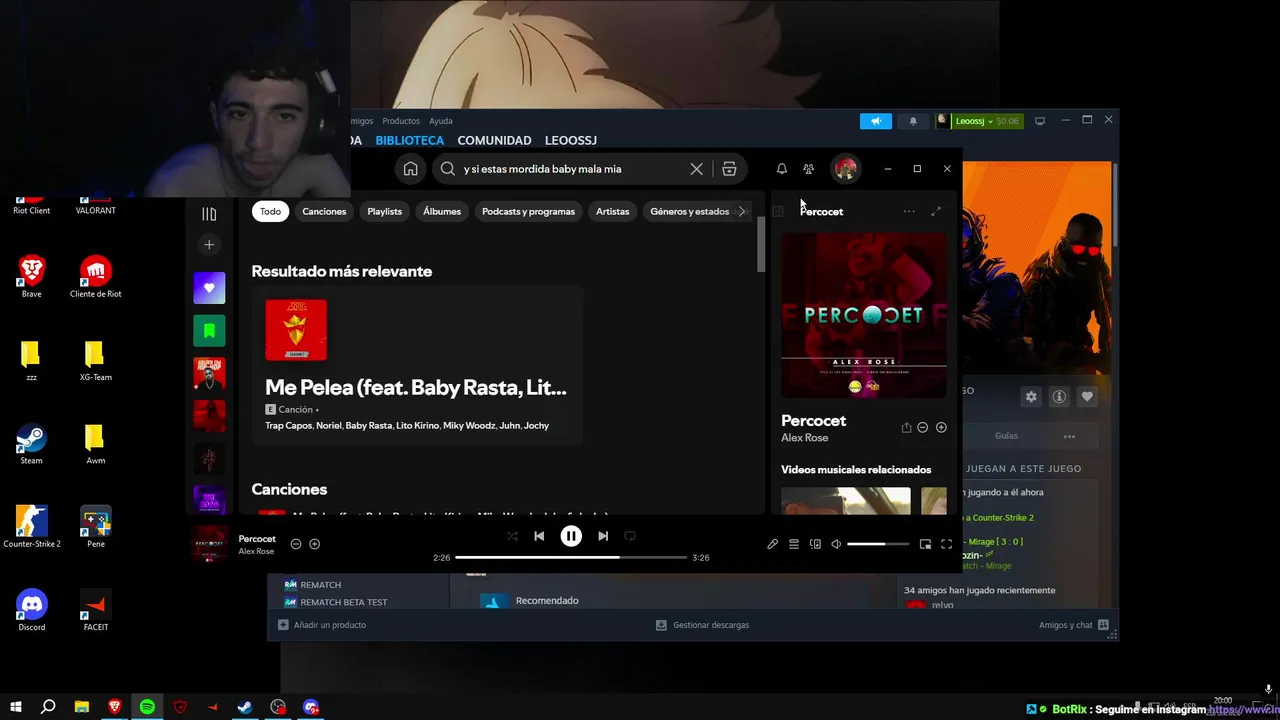The height and width of the screenshot is (720, 1280).
Task: Open Gestionar descargas in Steam
Action: (702, 625)
